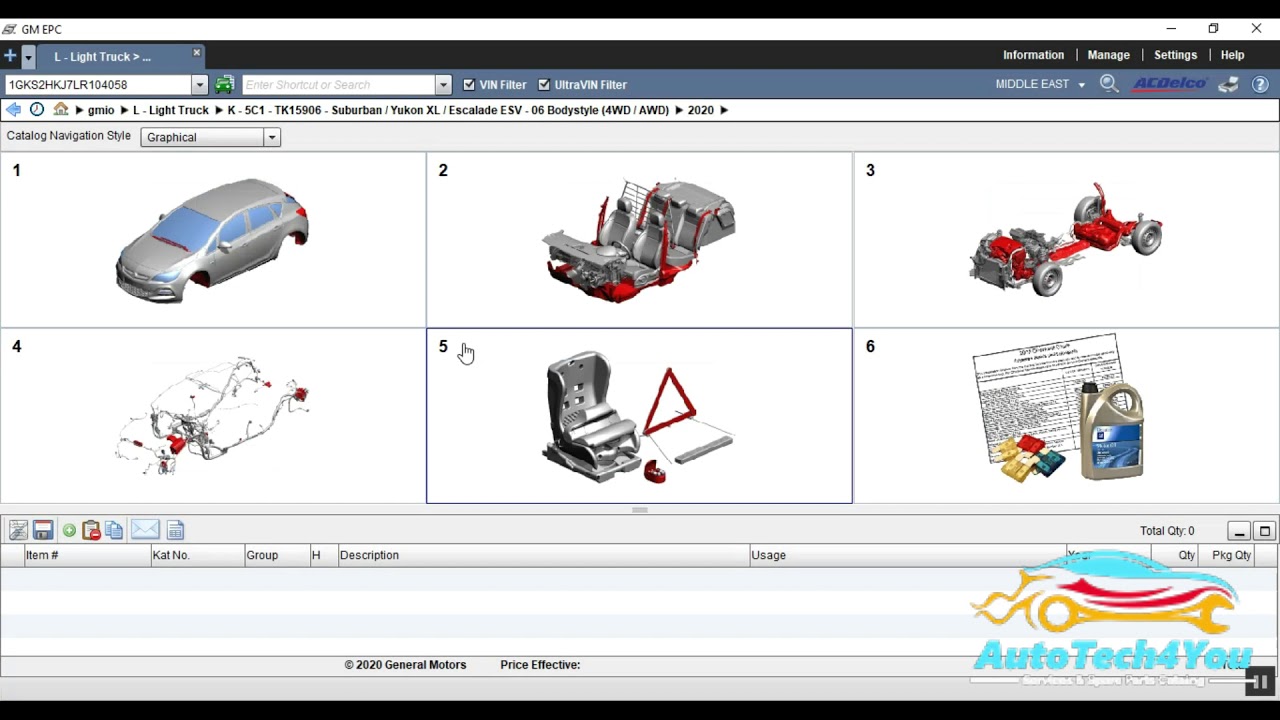Open category 1 car body thumbnail
Image resolution: width=1280 pixels, height=720 pixels.
click(213, 240)
